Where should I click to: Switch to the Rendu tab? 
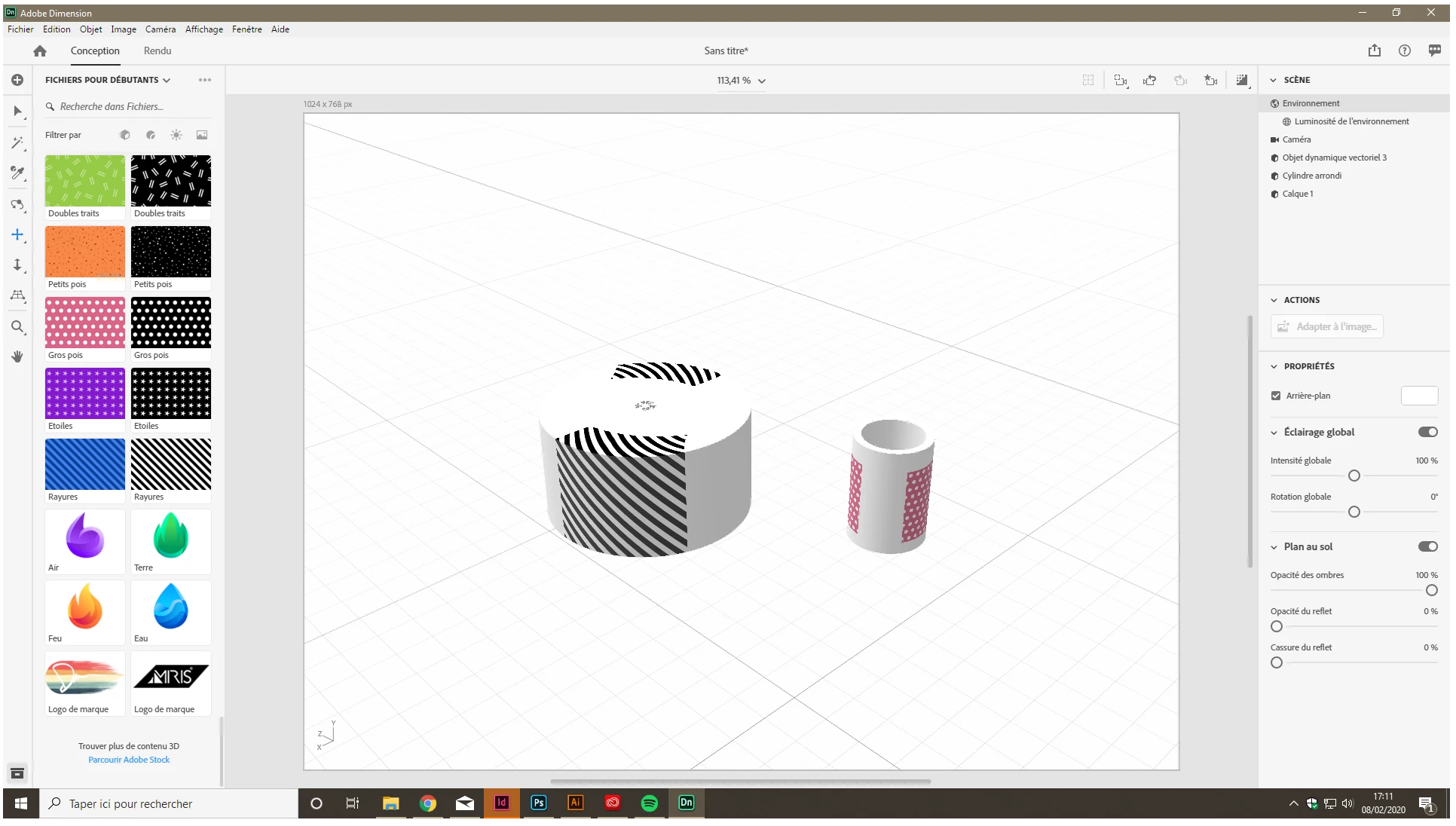click(x=158, y=50)
